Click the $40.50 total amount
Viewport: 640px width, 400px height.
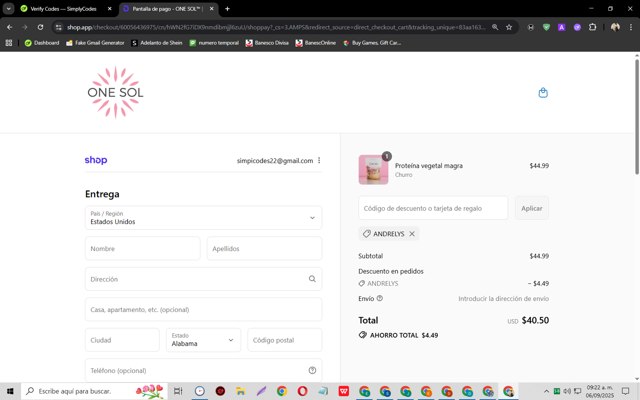pos(535,320)
